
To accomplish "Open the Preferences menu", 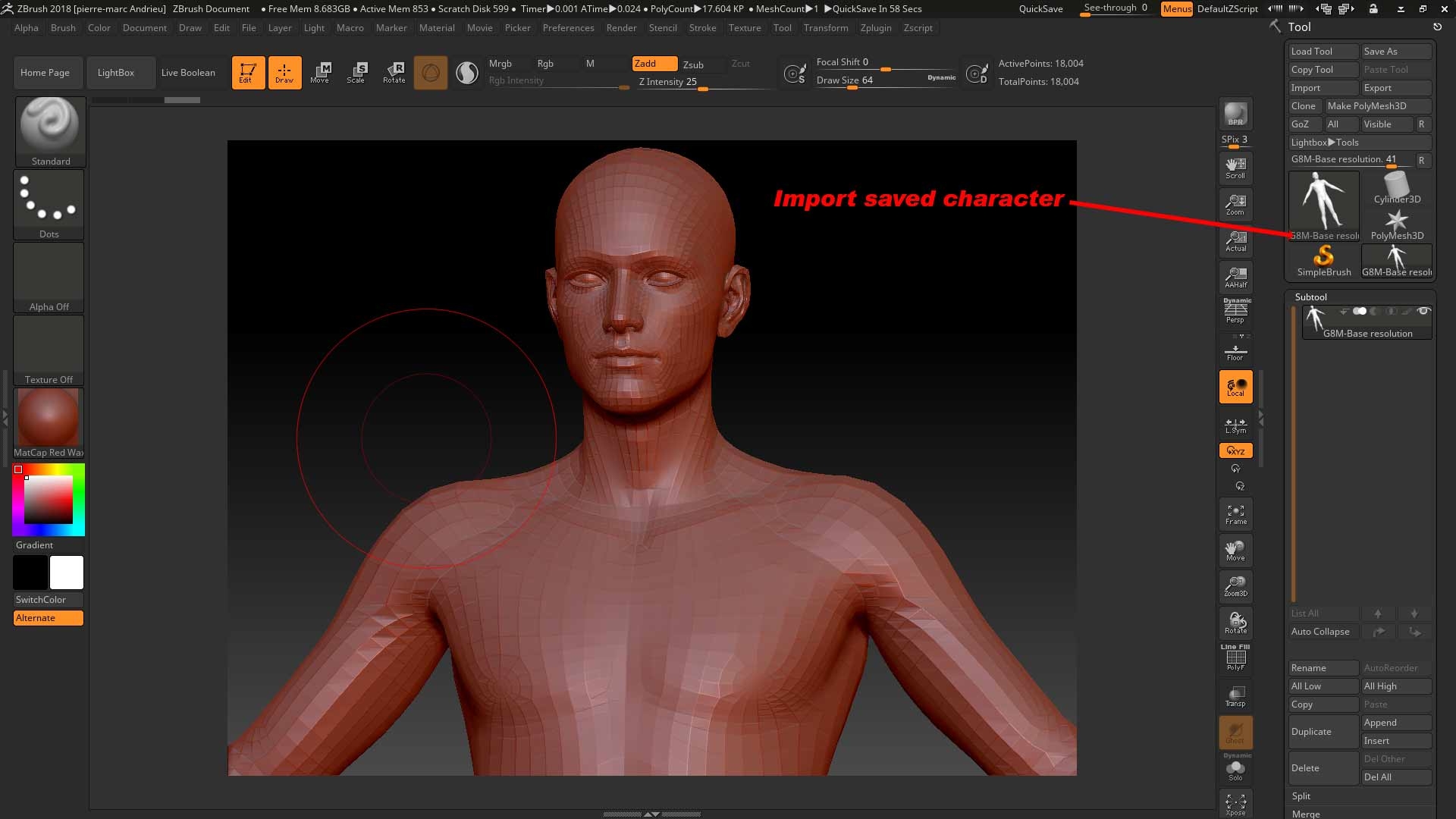I will click(x=569, y=28).
